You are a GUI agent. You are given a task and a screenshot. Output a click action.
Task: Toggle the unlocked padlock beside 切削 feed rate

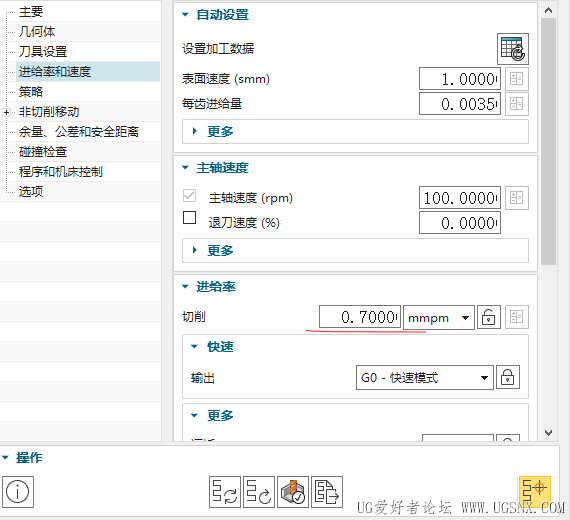(x=489, y=317)
